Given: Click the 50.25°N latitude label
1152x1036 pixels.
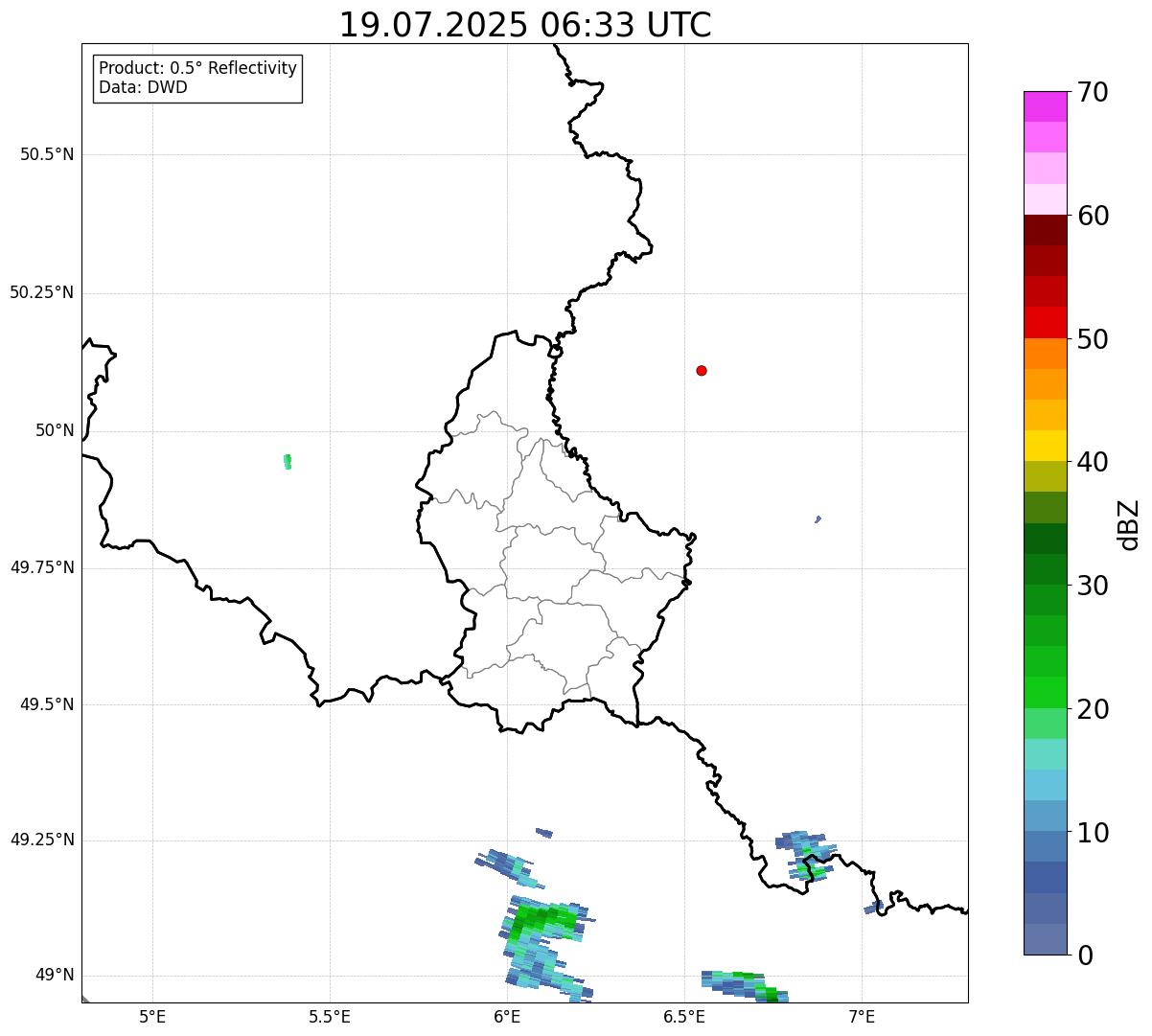Looking at the screenshot, I should (42, 292).
